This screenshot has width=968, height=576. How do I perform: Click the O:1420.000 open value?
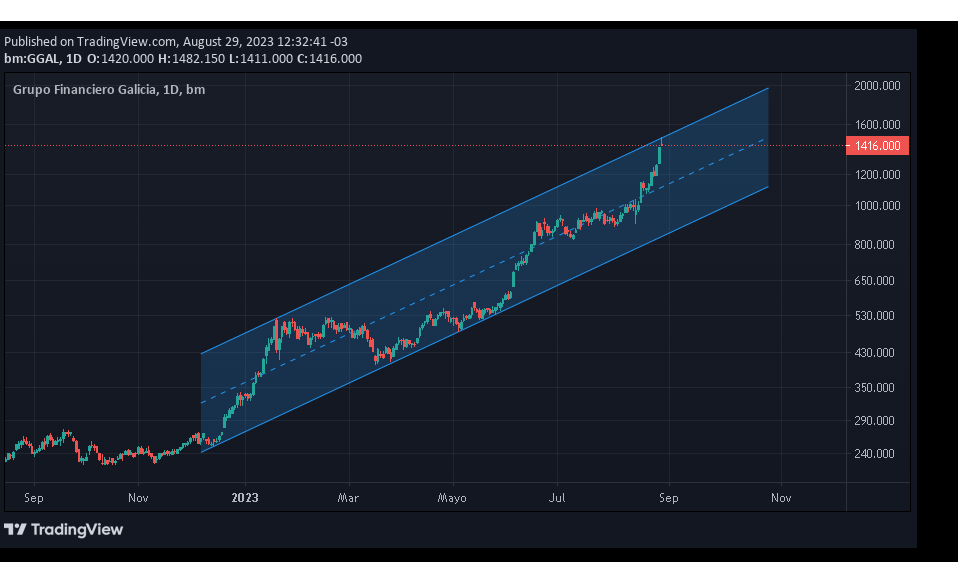tap(120, 59)
